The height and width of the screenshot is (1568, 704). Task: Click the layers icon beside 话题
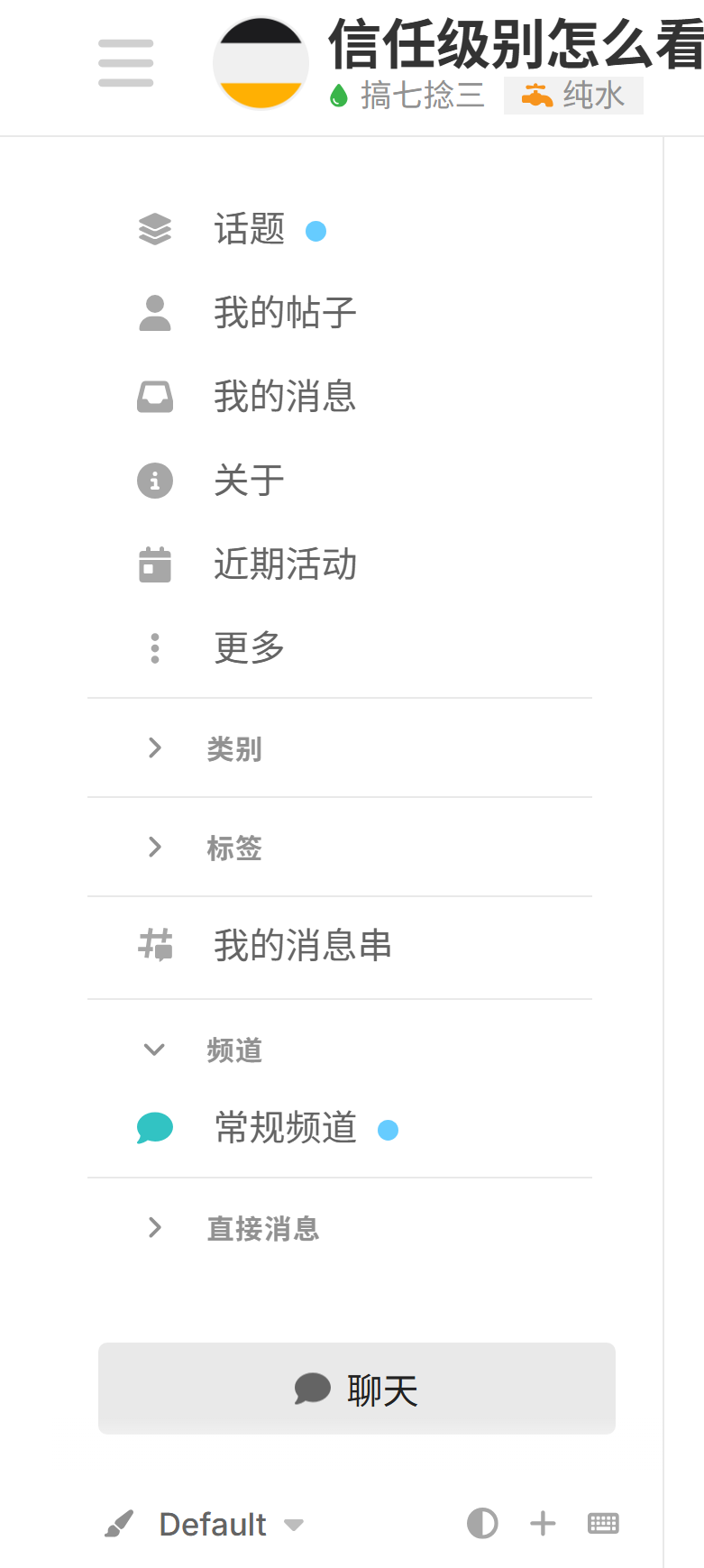155,229
